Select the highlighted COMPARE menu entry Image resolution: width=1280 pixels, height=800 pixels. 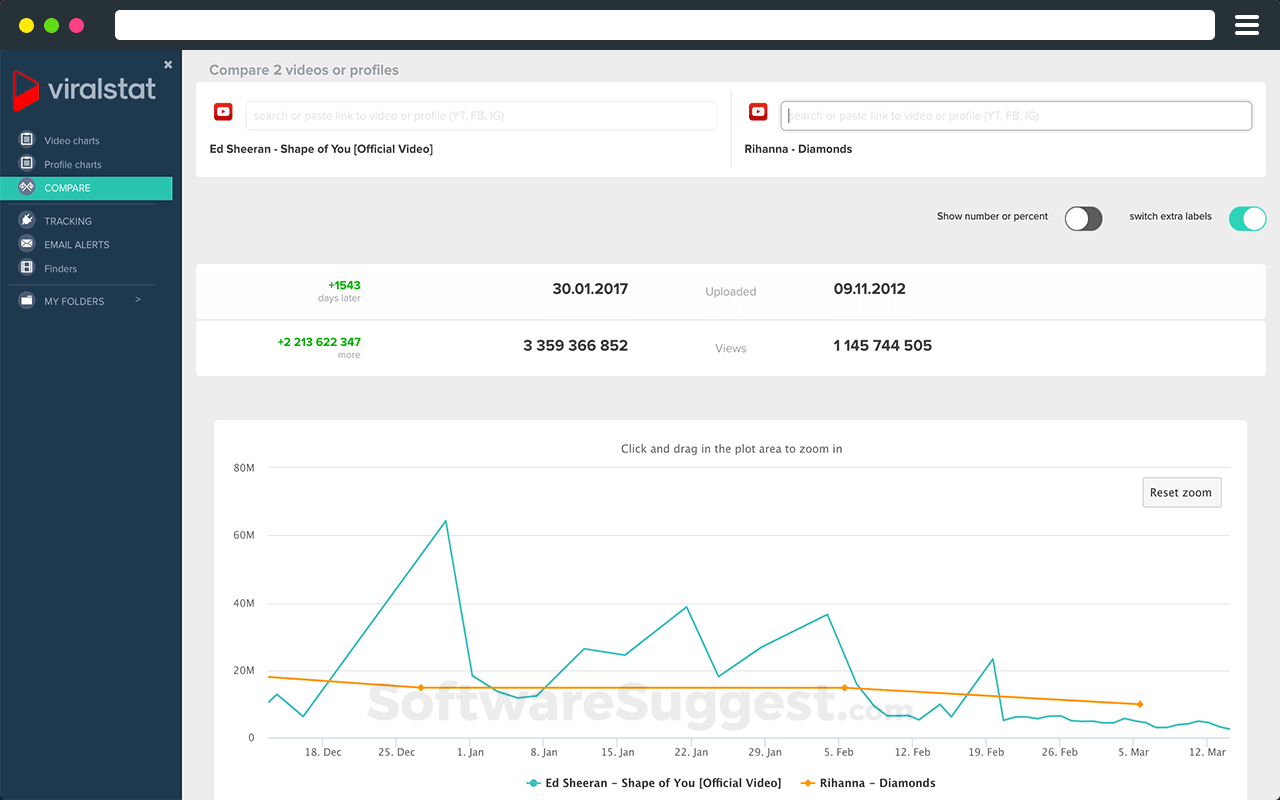click(68, 188)
